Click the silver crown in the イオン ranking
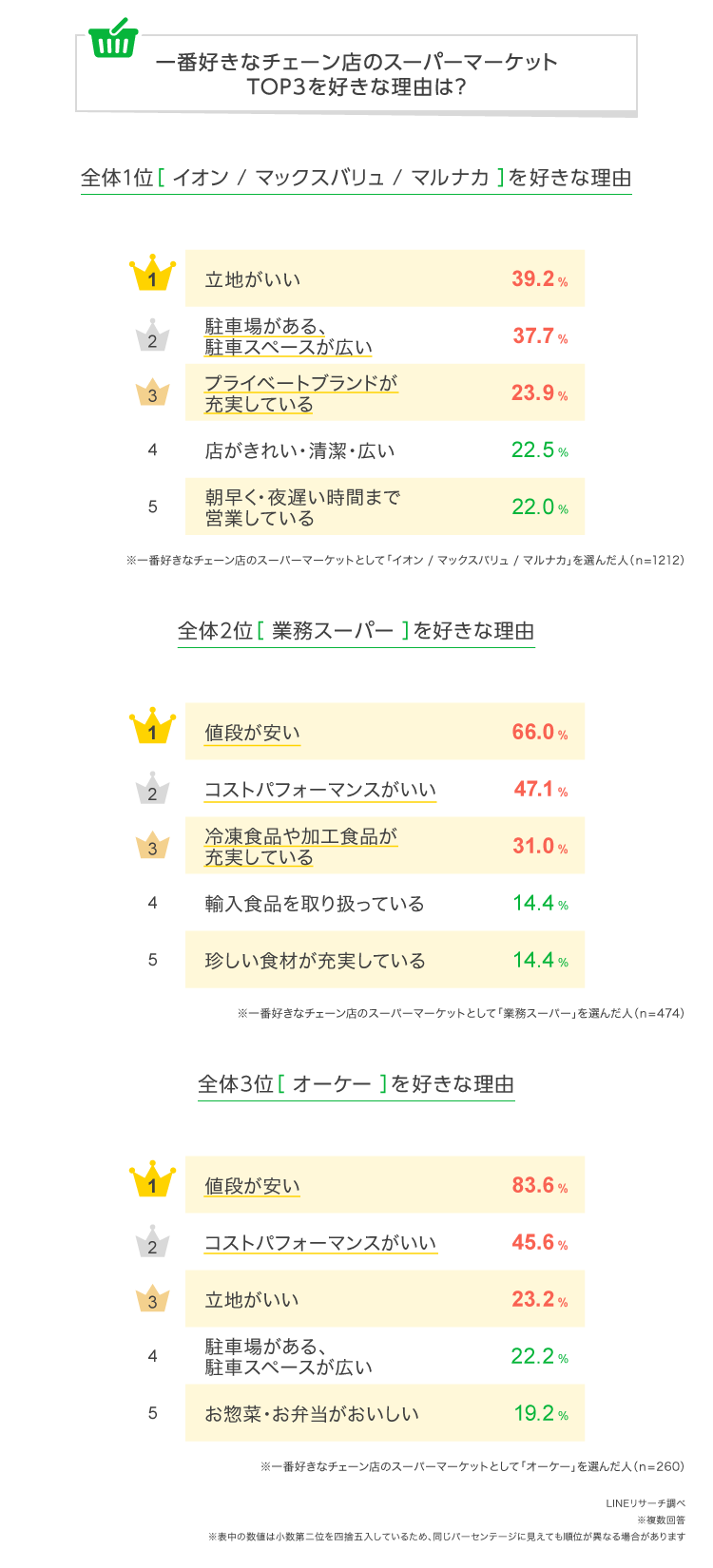 (152, 335)
